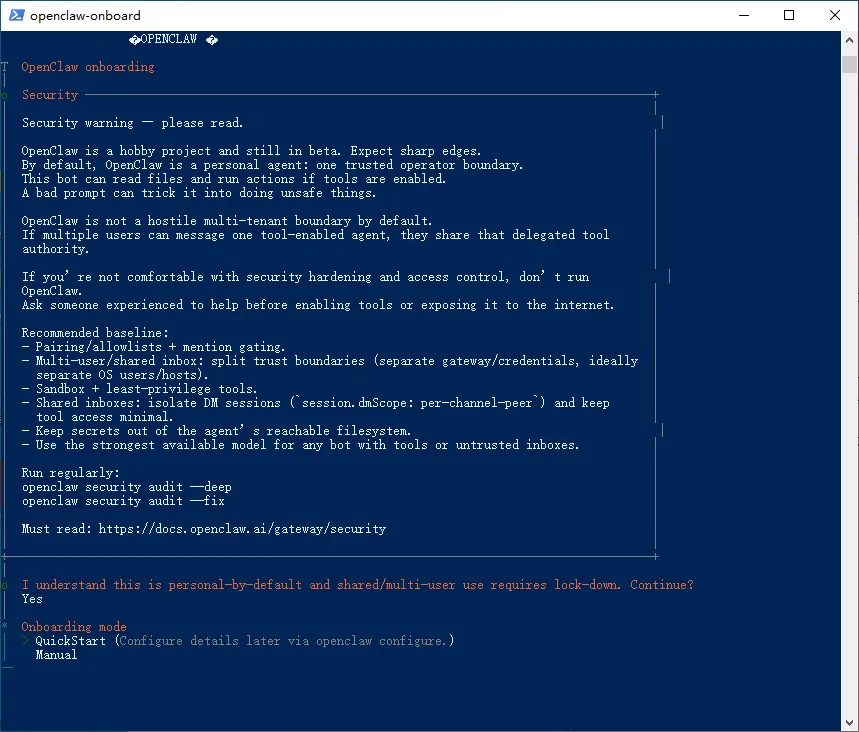Click the PowerShell icon in title bar
This screenshot has width=859, height=732.
(16, 15)
